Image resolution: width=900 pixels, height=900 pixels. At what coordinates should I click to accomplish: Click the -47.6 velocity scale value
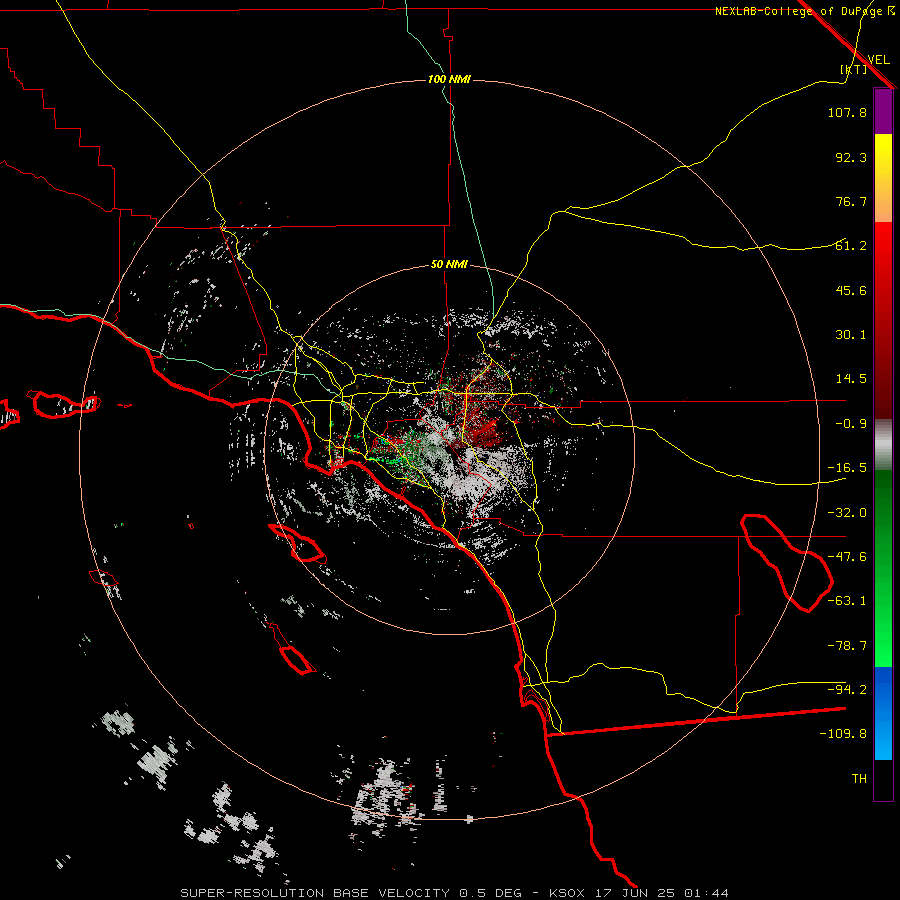847,557
